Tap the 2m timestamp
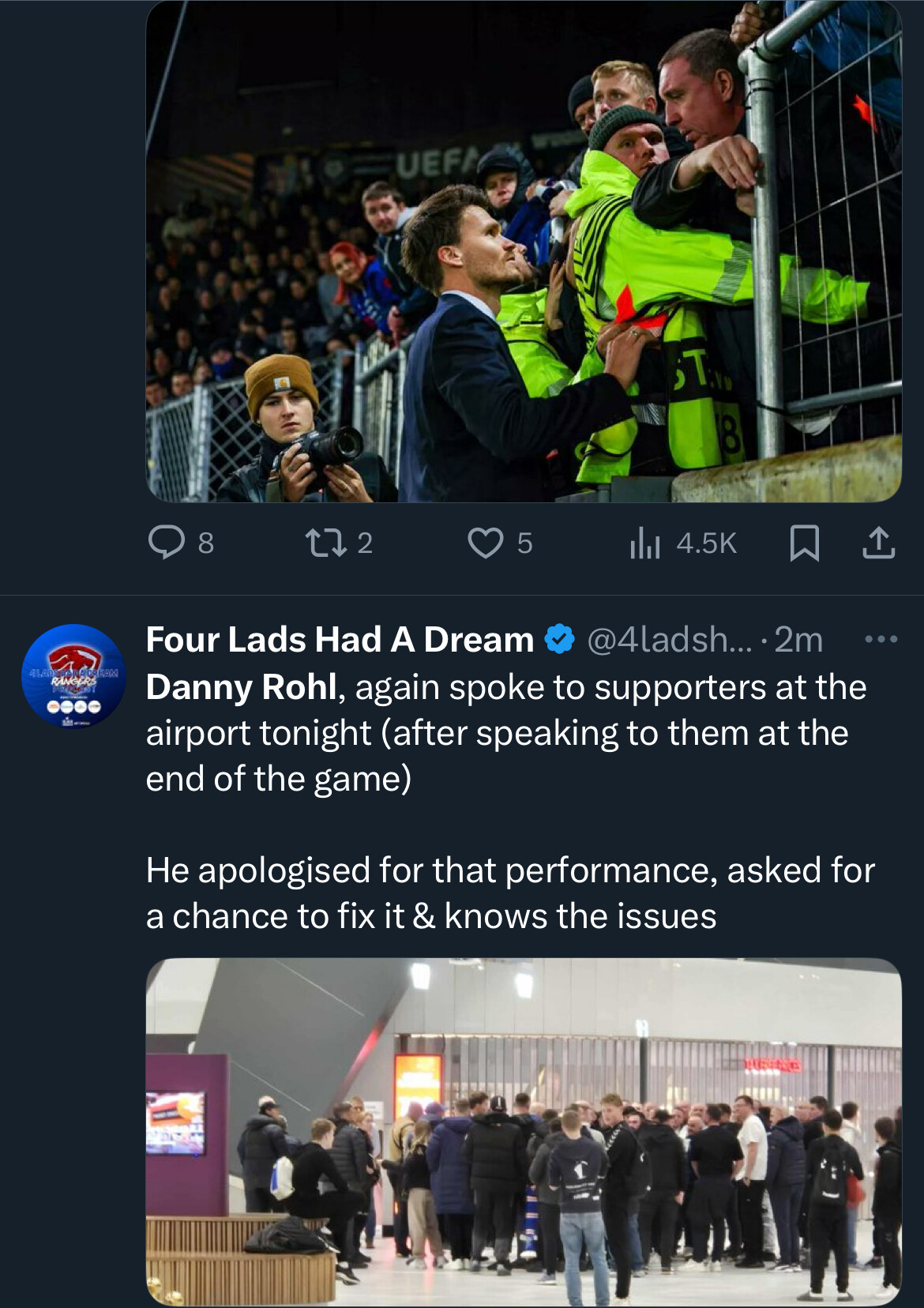Viewport: 924px width, 1308px height. tap(798, 639)
